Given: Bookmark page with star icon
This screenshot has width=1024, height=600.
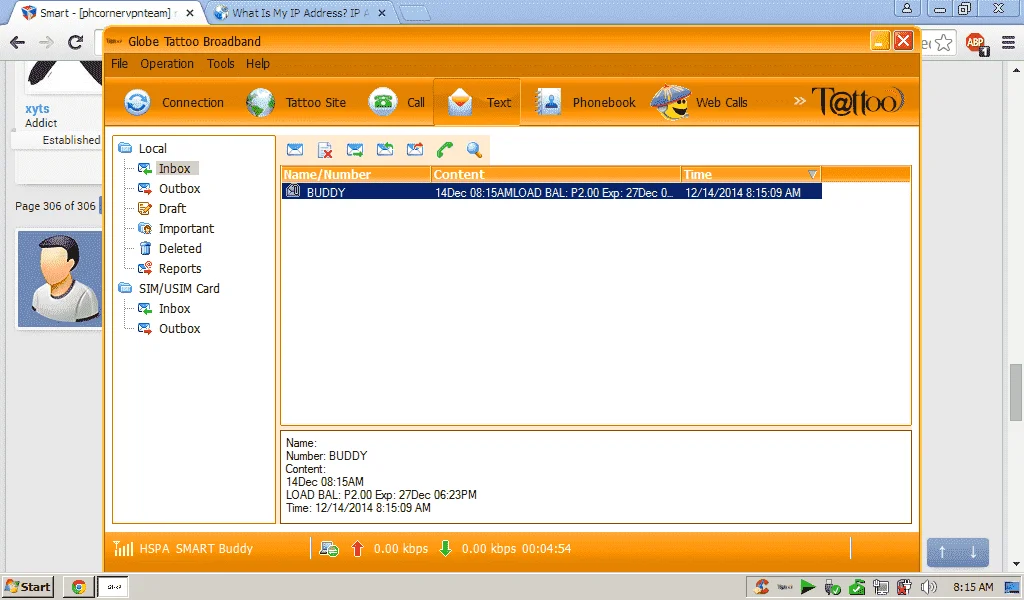Looking at the screenshot, I should pos(944,43).
